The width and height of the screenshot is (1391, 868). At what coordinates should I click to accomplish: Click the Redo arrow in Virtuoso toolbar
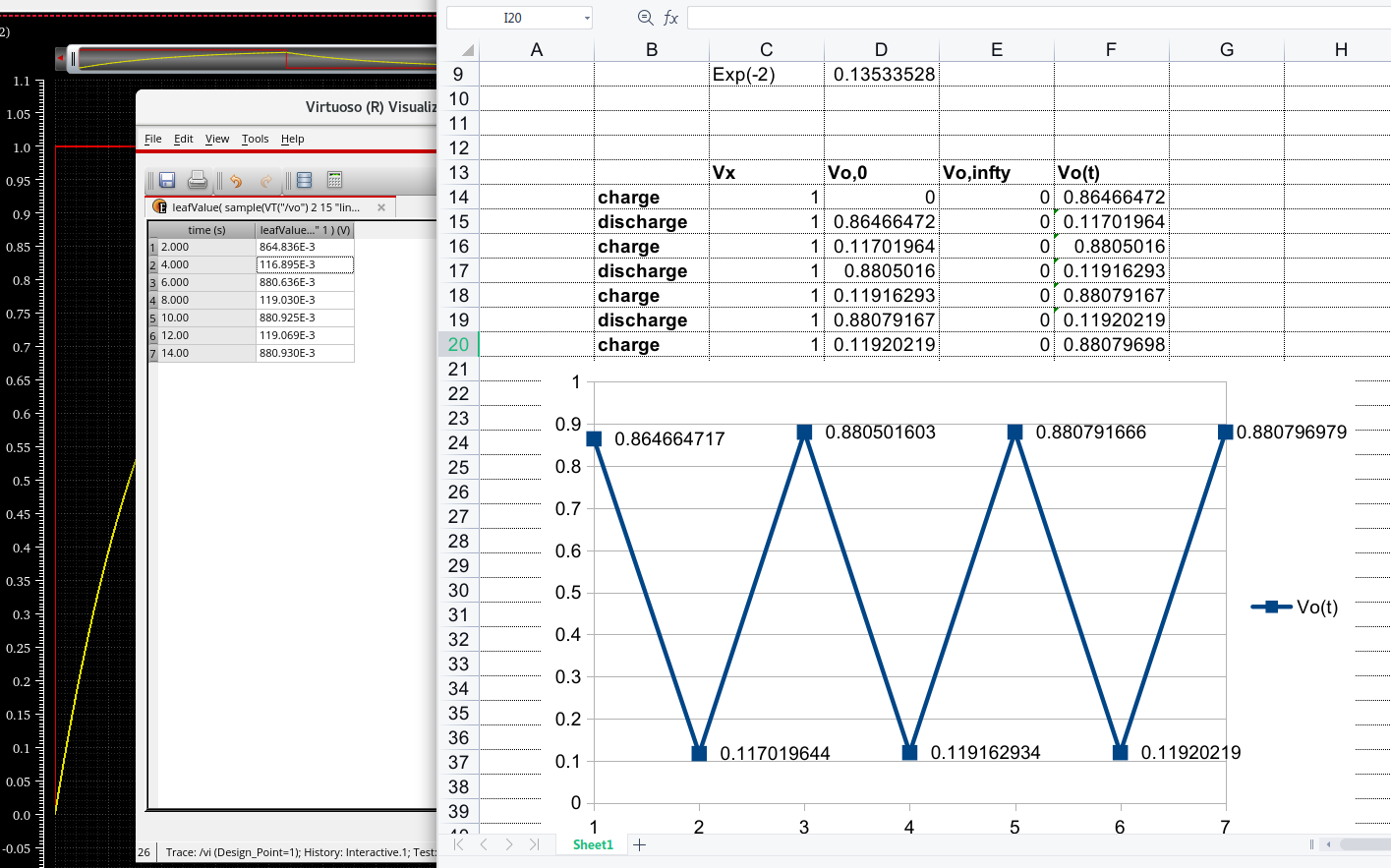tap(266, 181)
